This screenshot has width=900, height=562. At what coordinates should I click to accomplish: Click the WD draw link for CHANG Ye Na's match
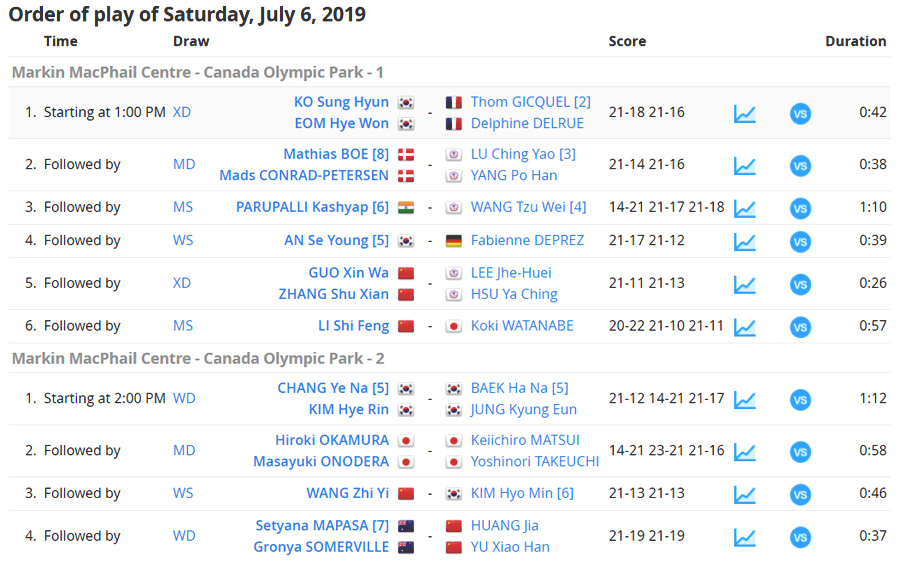tap(184, 398)
